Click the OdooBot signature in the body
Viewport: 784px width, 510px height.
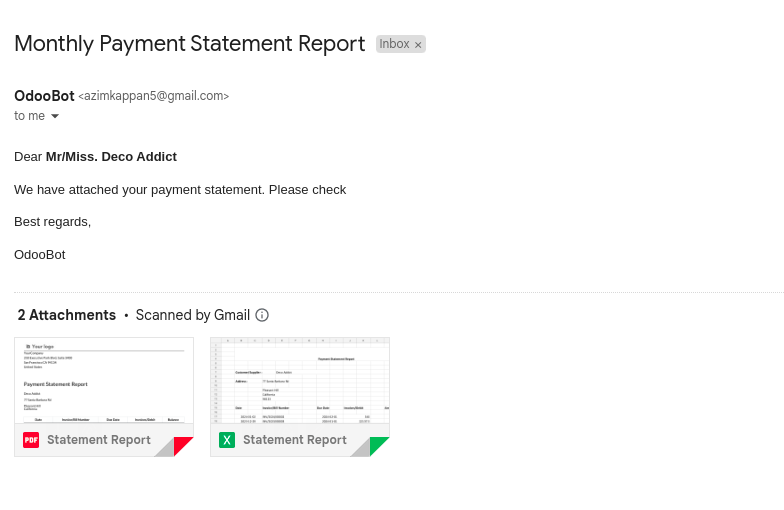40,255
